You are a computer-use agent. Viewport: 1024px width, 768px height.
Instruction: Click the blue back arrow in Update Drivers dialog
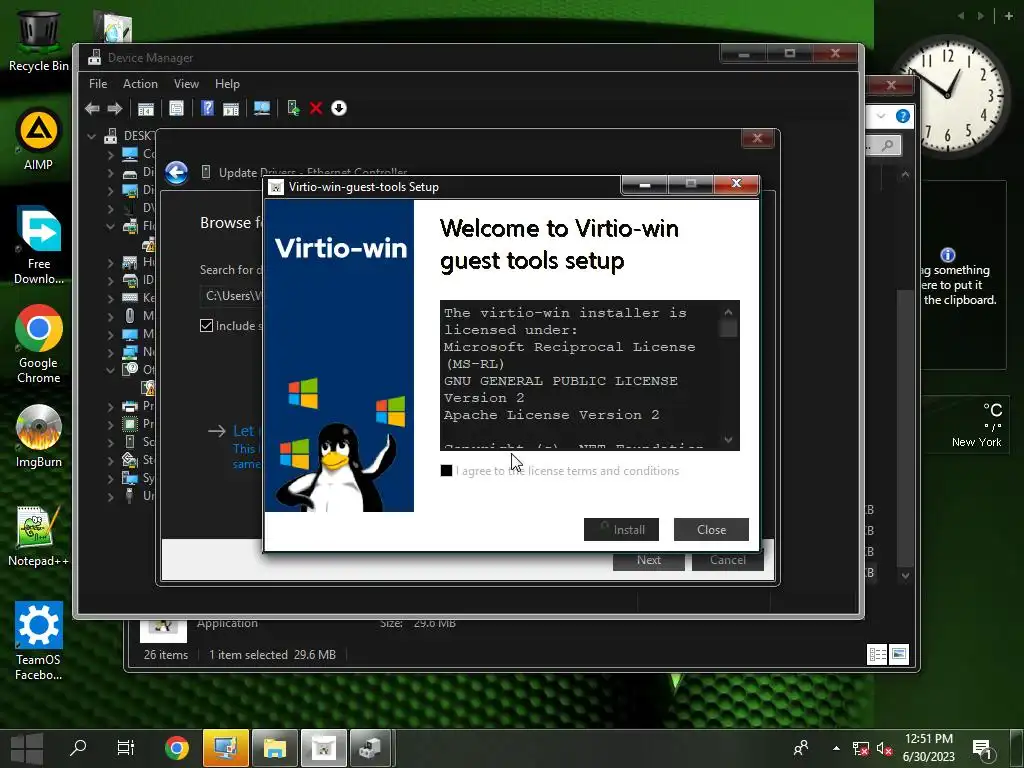click(176, 172)
